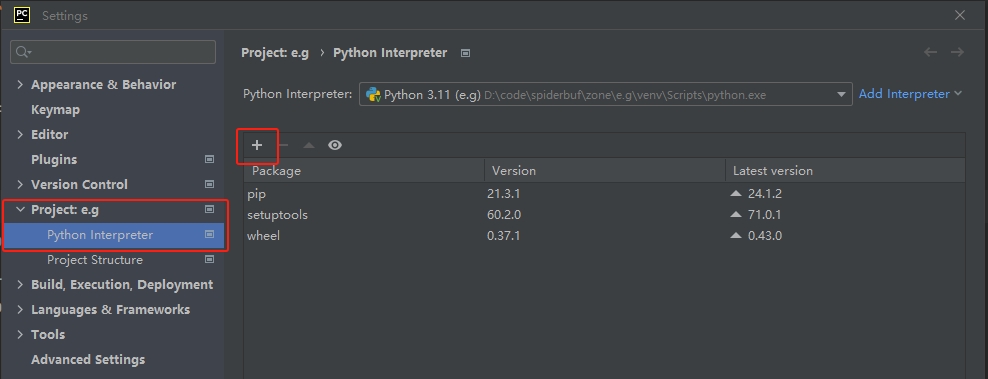The image size is (988, 379).
Task: Toggle the show early releases eye icon
Action: (335, 145)
